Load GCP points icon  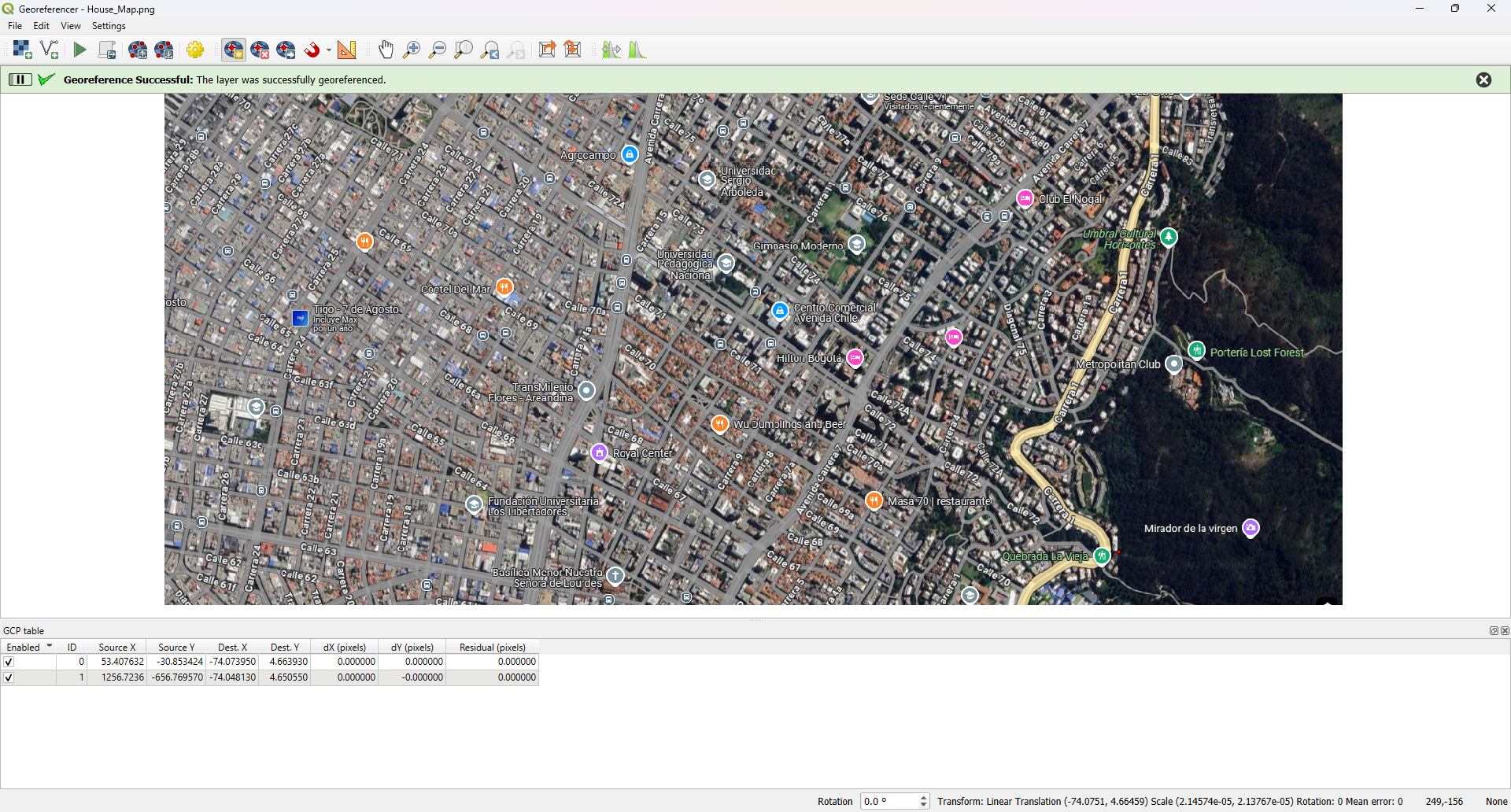(138, 50)
